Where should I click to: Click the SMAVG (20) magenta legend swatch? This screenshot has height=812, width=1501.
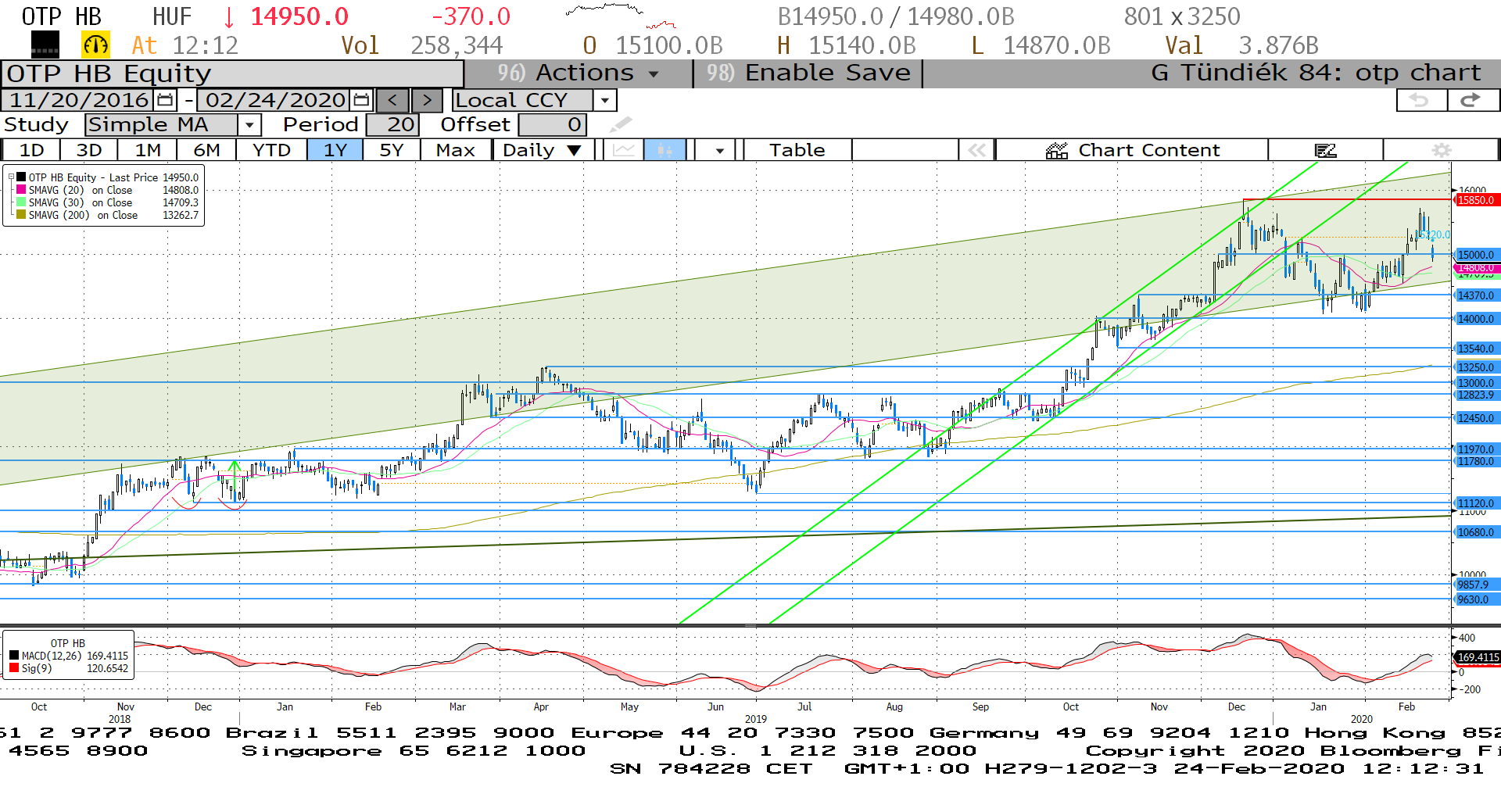[21, 190]
